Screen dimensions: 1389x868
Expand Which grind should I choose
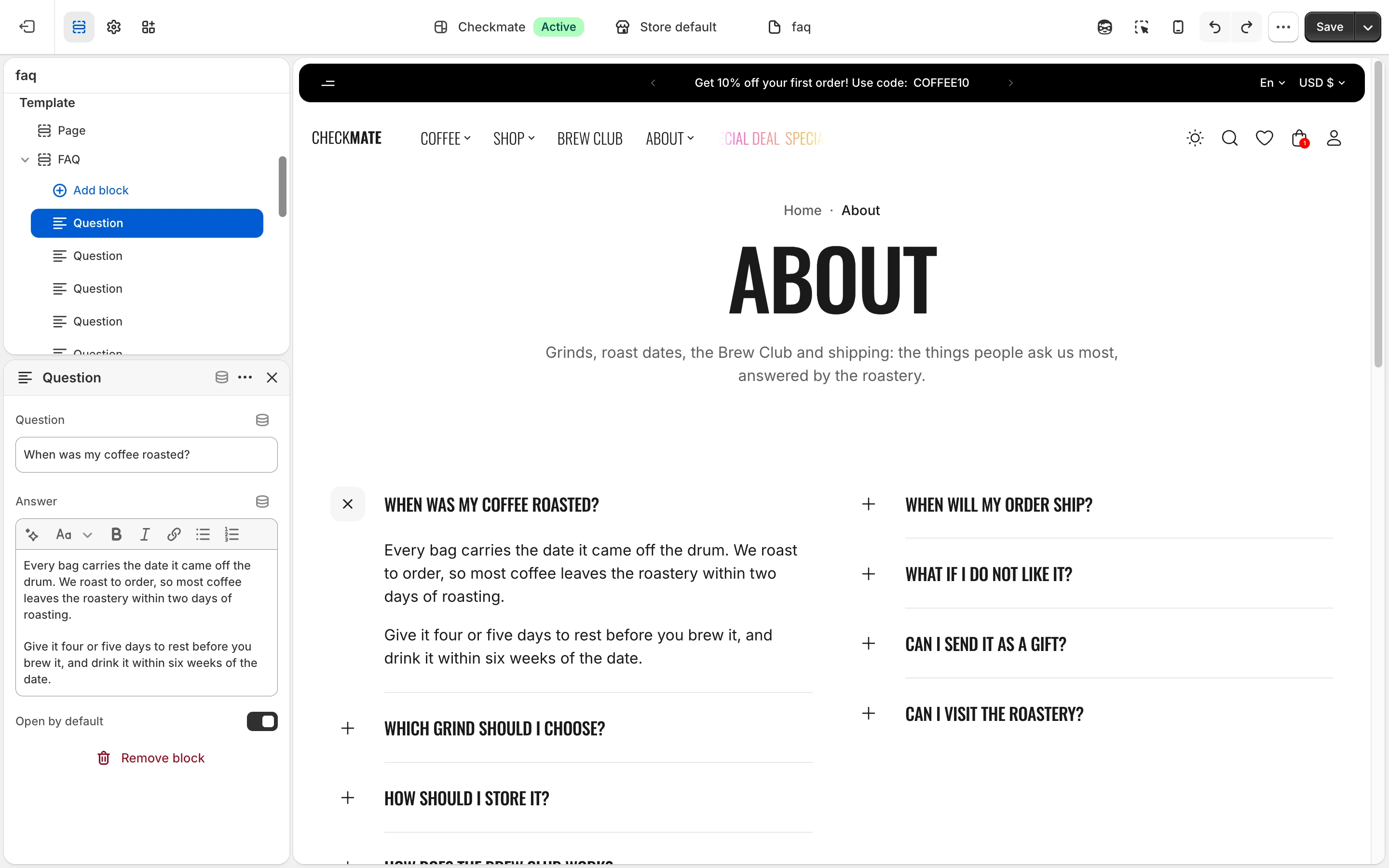pyautogui.click(x=348, y=729)
